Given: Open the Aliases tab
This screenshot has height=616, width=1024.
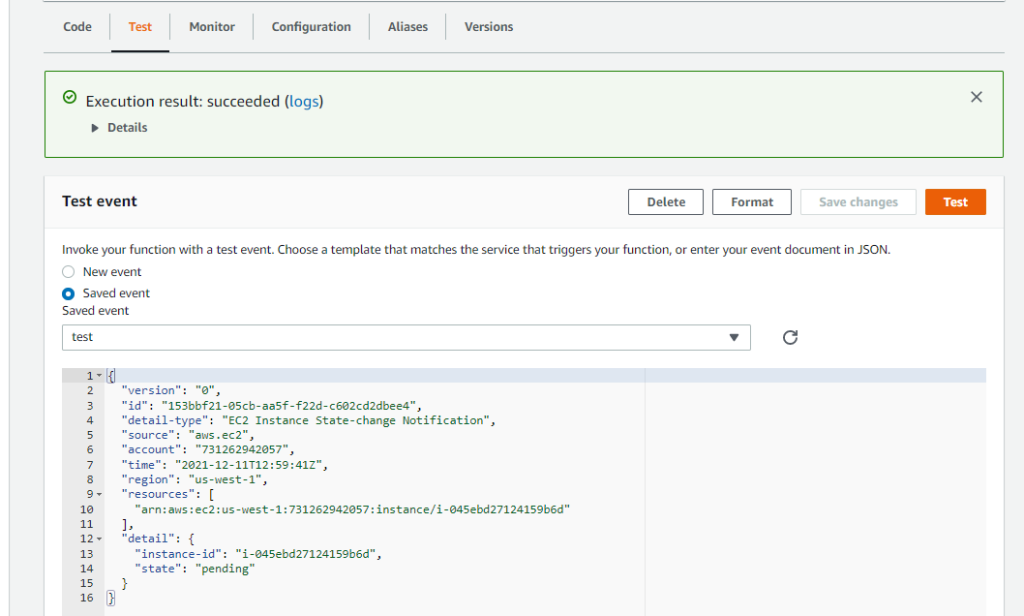Looking at the screenshot, I should (x=407, y=27).
